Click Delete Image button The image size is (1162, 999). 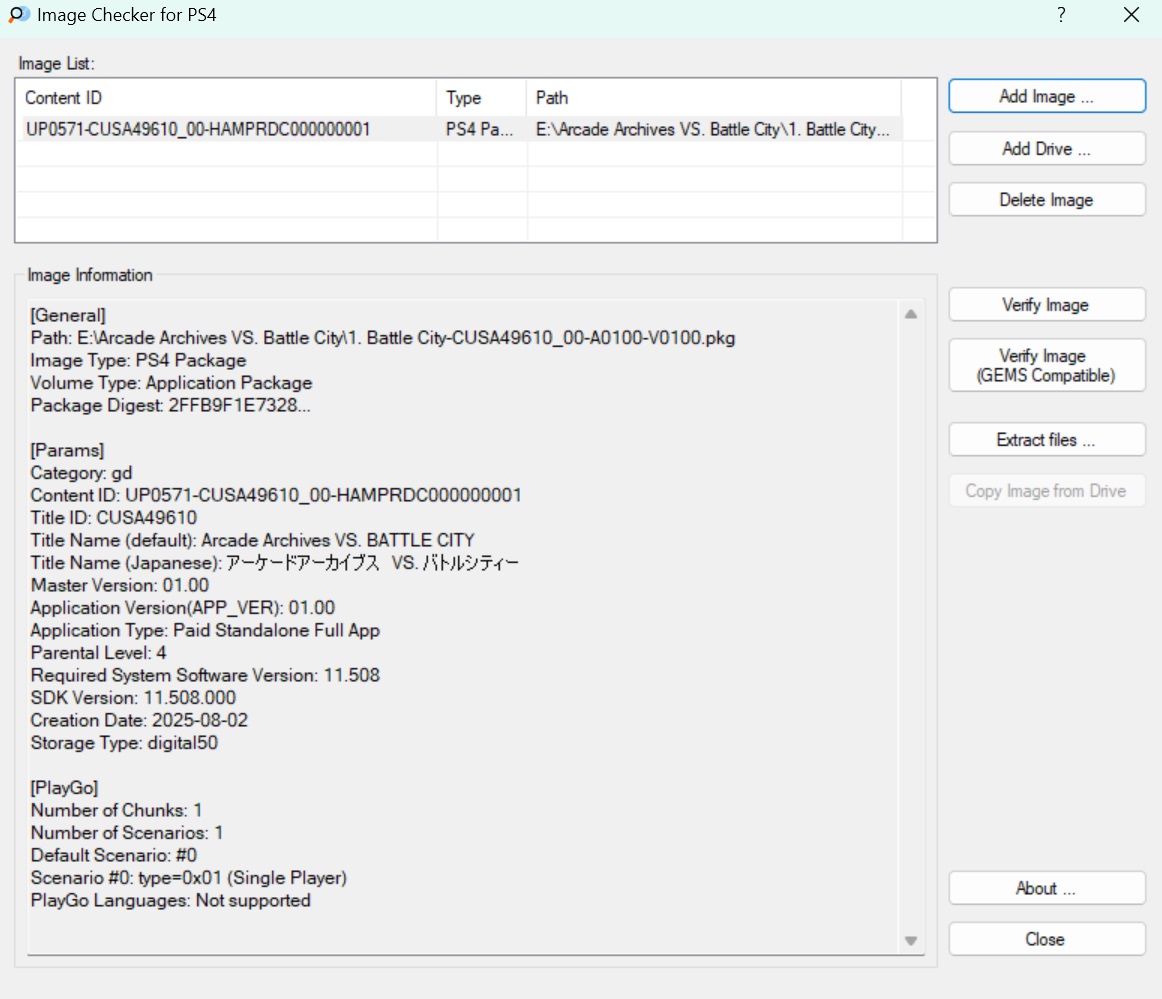1046,200
